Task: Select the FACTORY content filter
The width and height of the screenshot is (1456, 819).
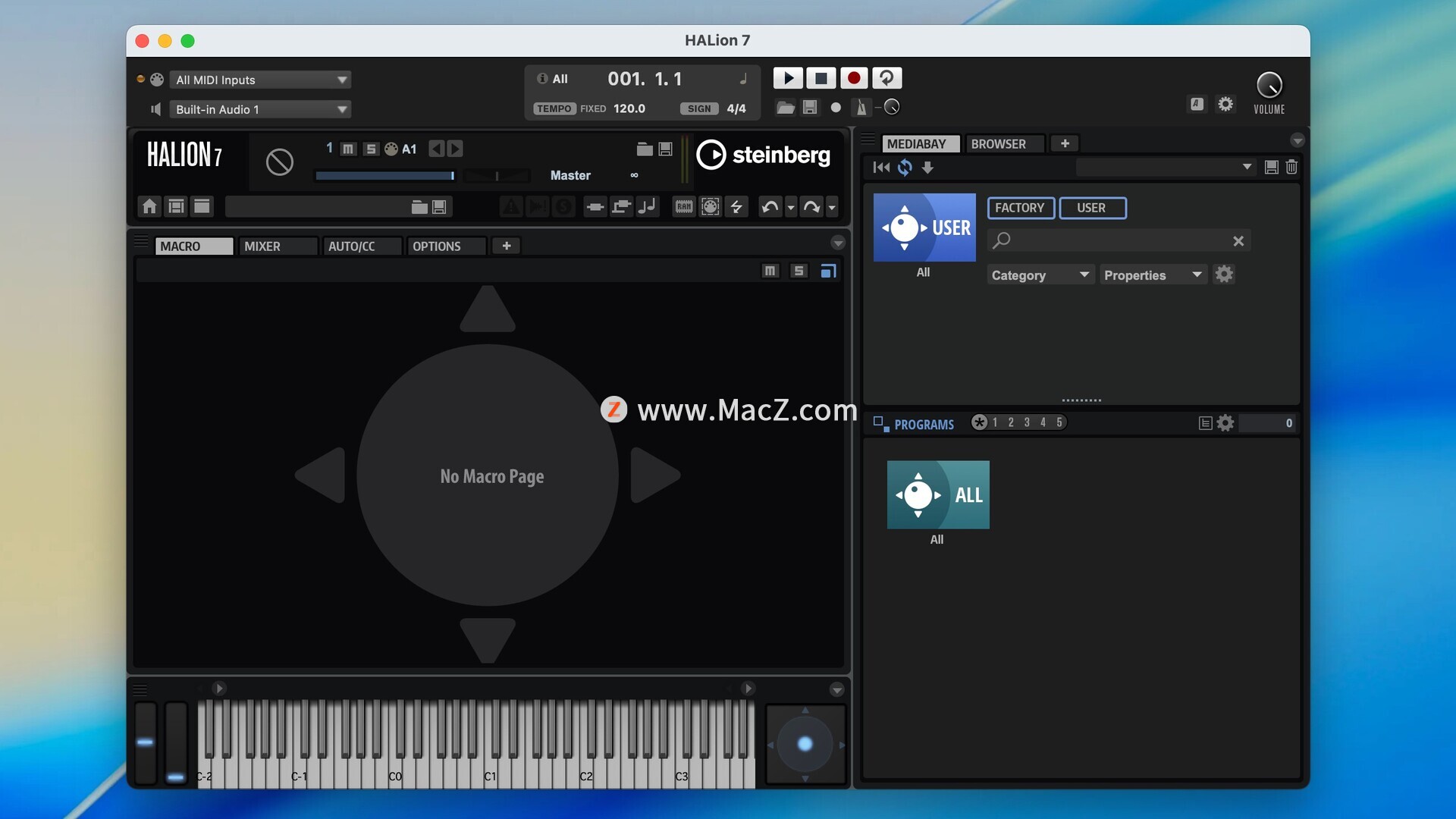Action: [1020, 208]
